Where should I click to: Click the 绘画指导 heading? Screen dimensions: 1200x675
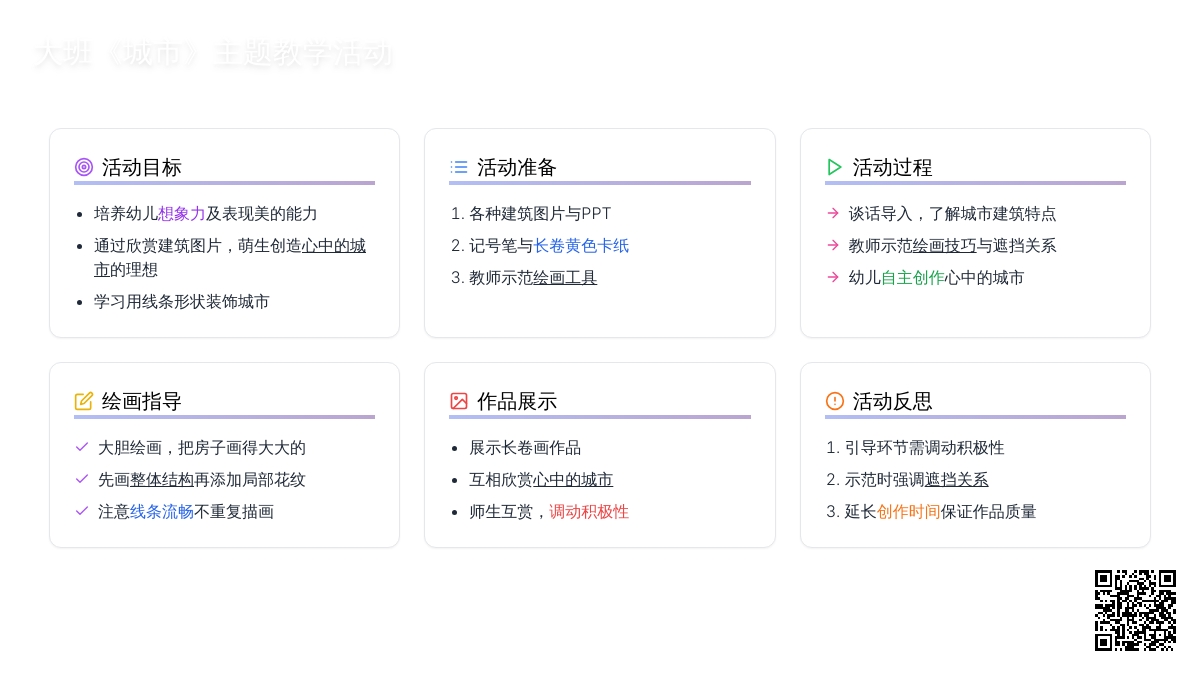(x=142, y=401)
